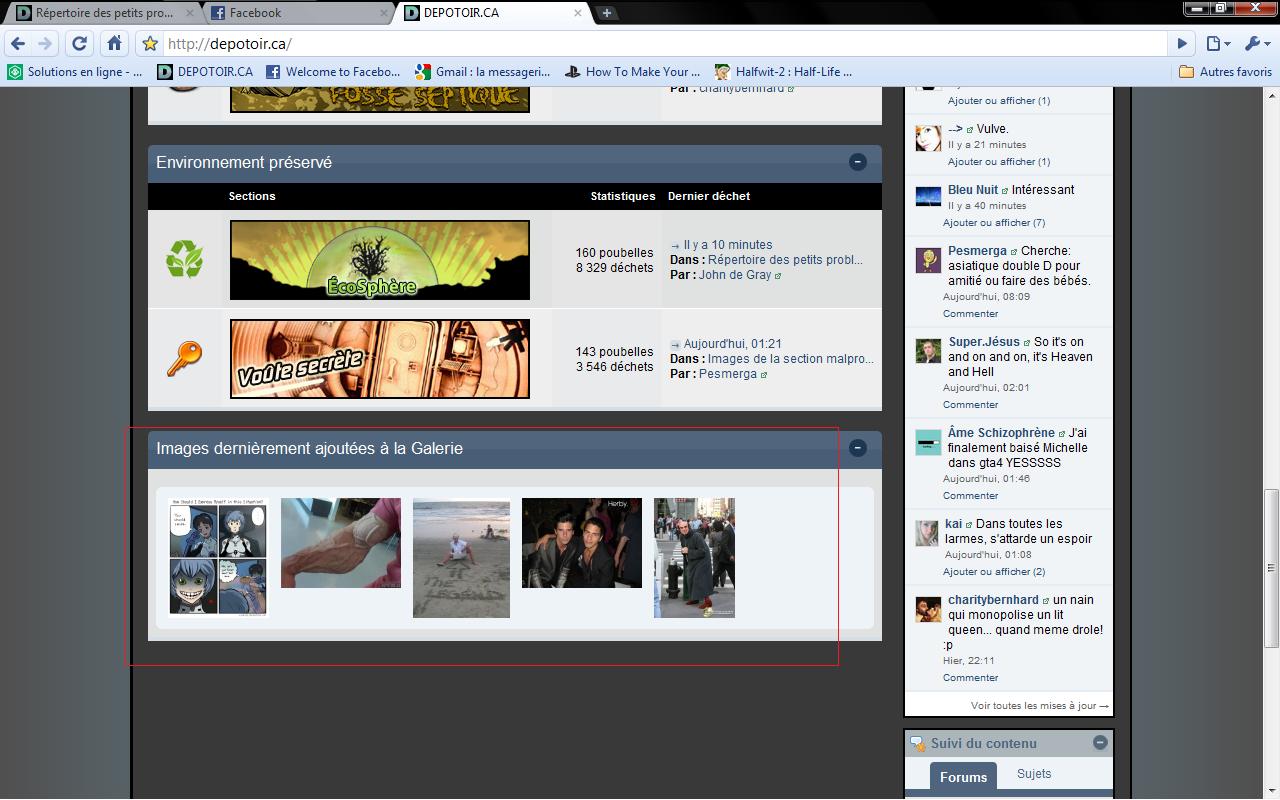This screenshot has height=800, width=1280.
Task: Open Super.Jésus profile link
Action: [x=984, y=342]
